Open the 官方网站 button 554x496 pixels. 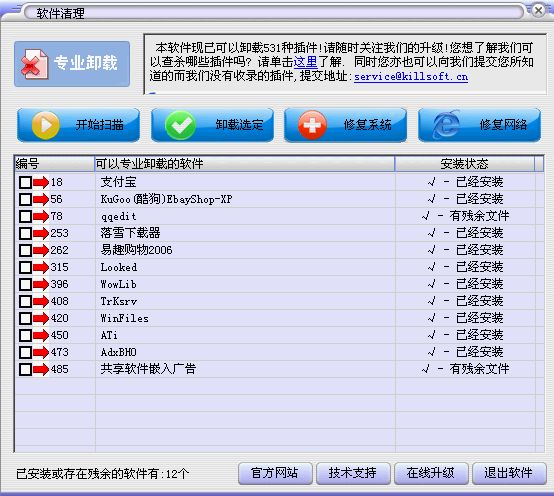(x=275, y=473)
